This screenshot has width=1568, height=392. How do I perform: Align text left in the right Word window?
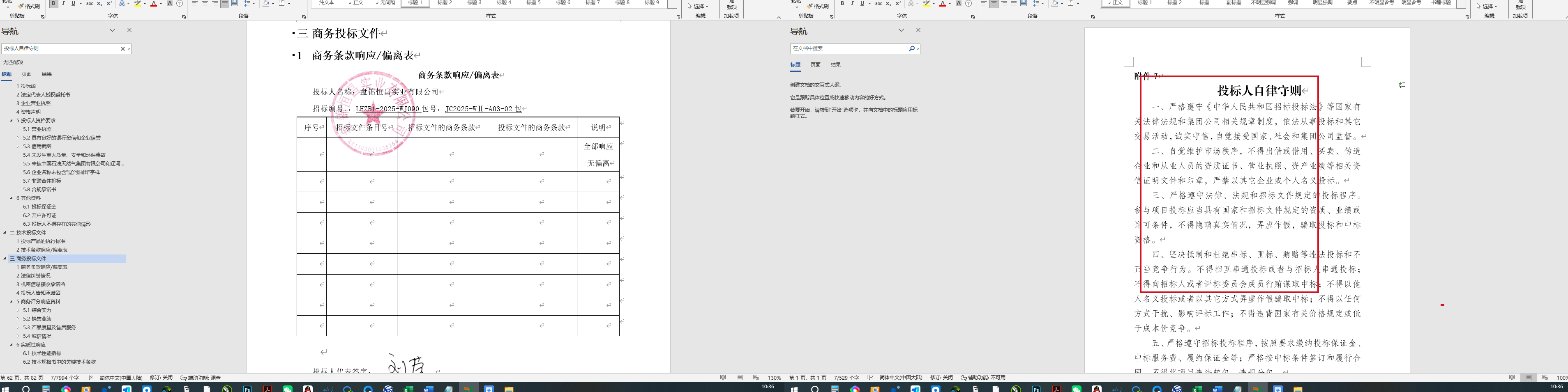[x=984, y=4]
